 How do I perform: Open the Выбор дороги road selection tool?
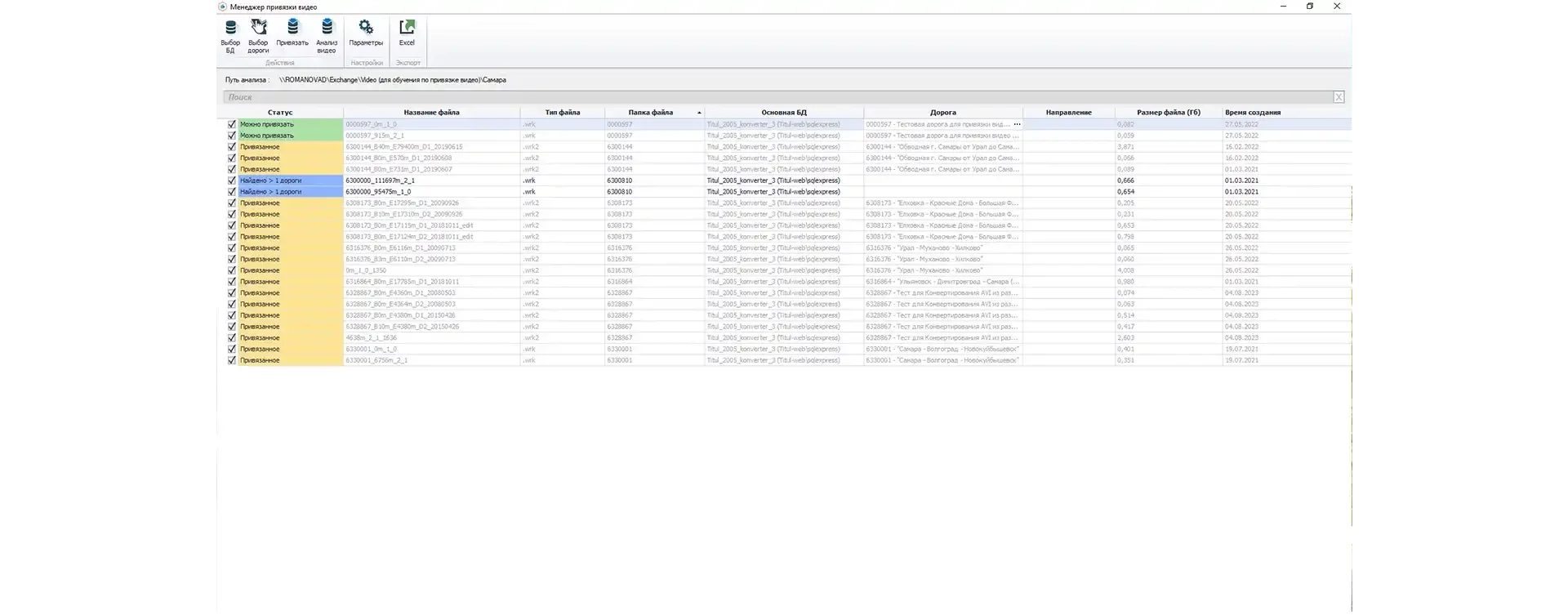[x=258, y=29]
